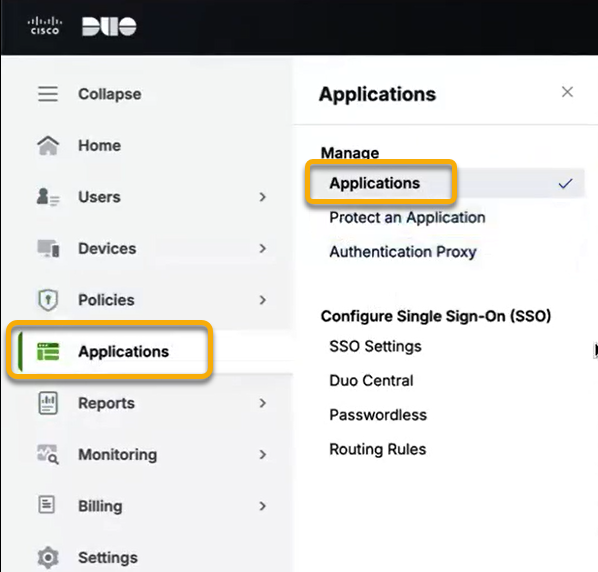Expand the Billing submenu chevron

click(262, 506)
